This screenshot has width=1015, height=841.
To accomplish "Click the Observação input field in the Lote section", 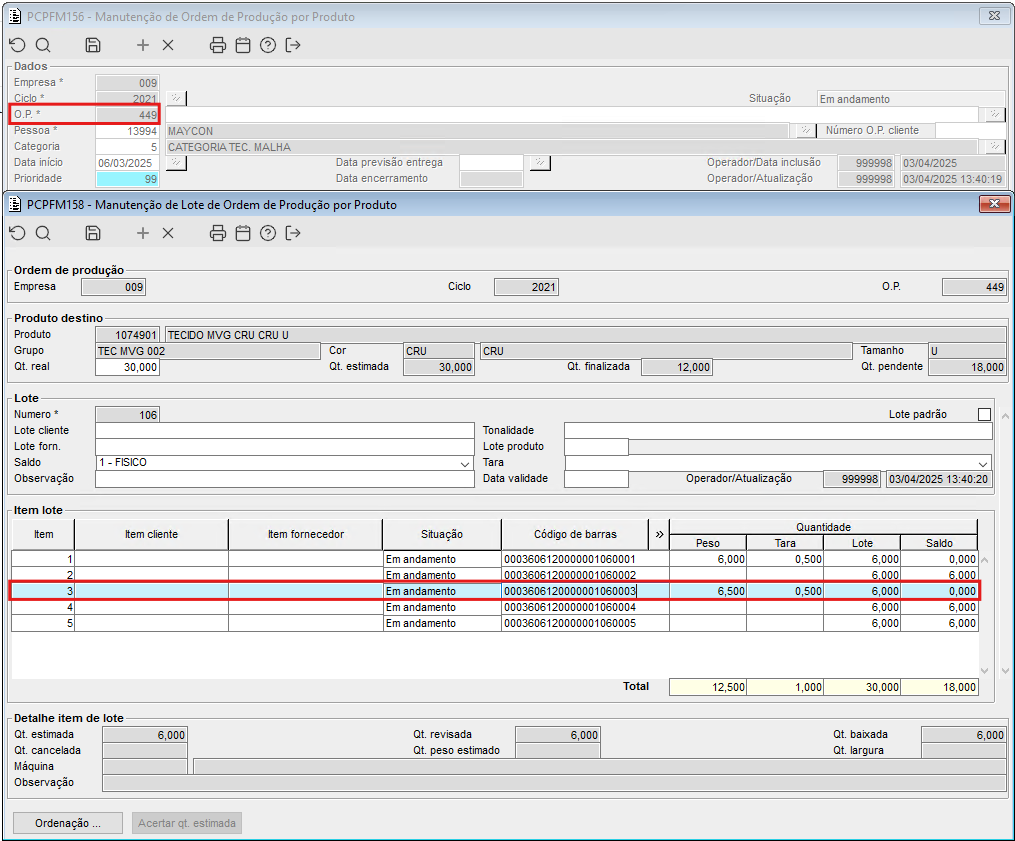I will pyautogui.click(x=285, y=479).
